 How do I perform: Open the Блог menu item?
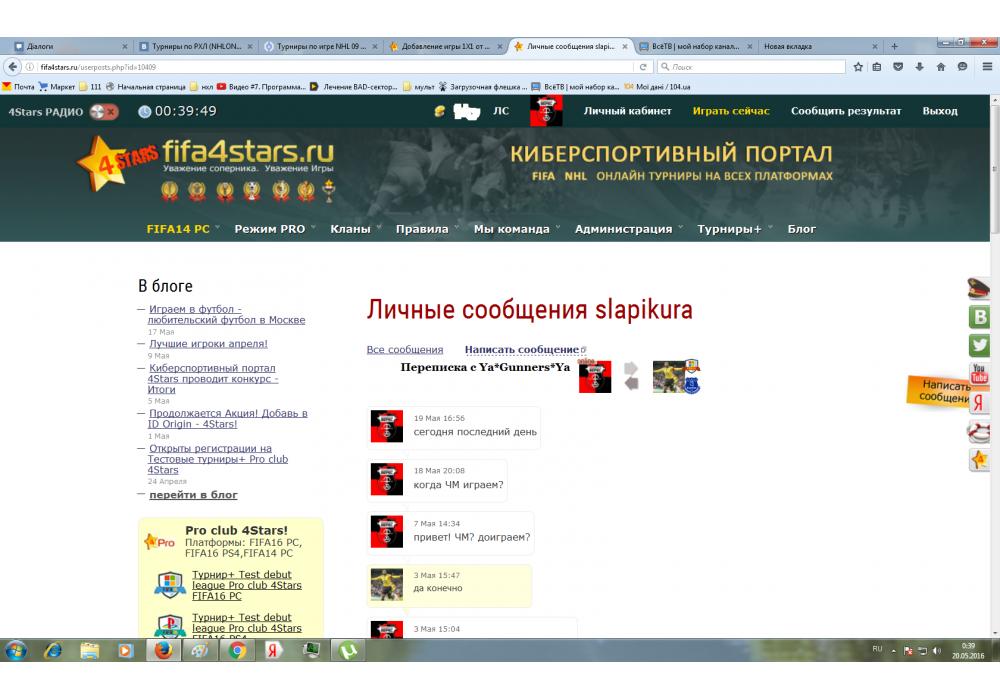801,229
